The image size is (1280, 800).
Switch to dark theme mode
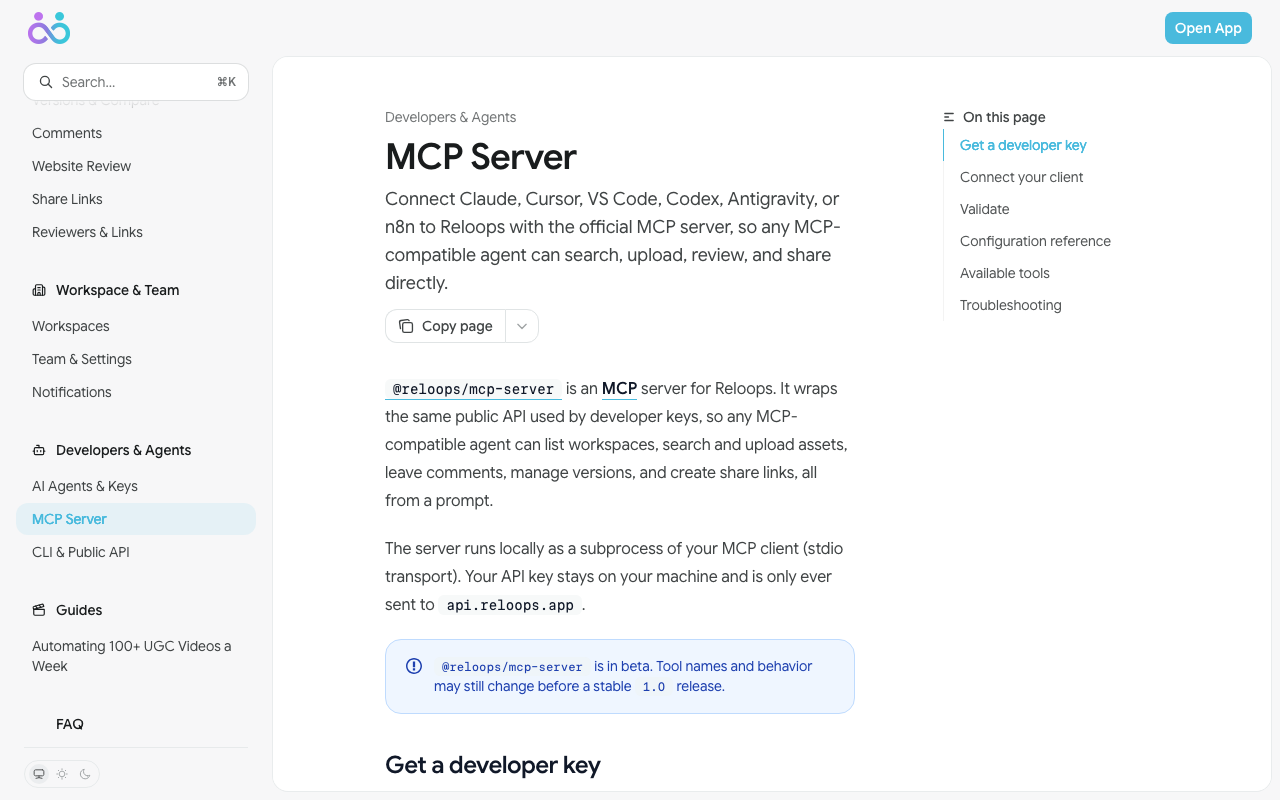85,774
